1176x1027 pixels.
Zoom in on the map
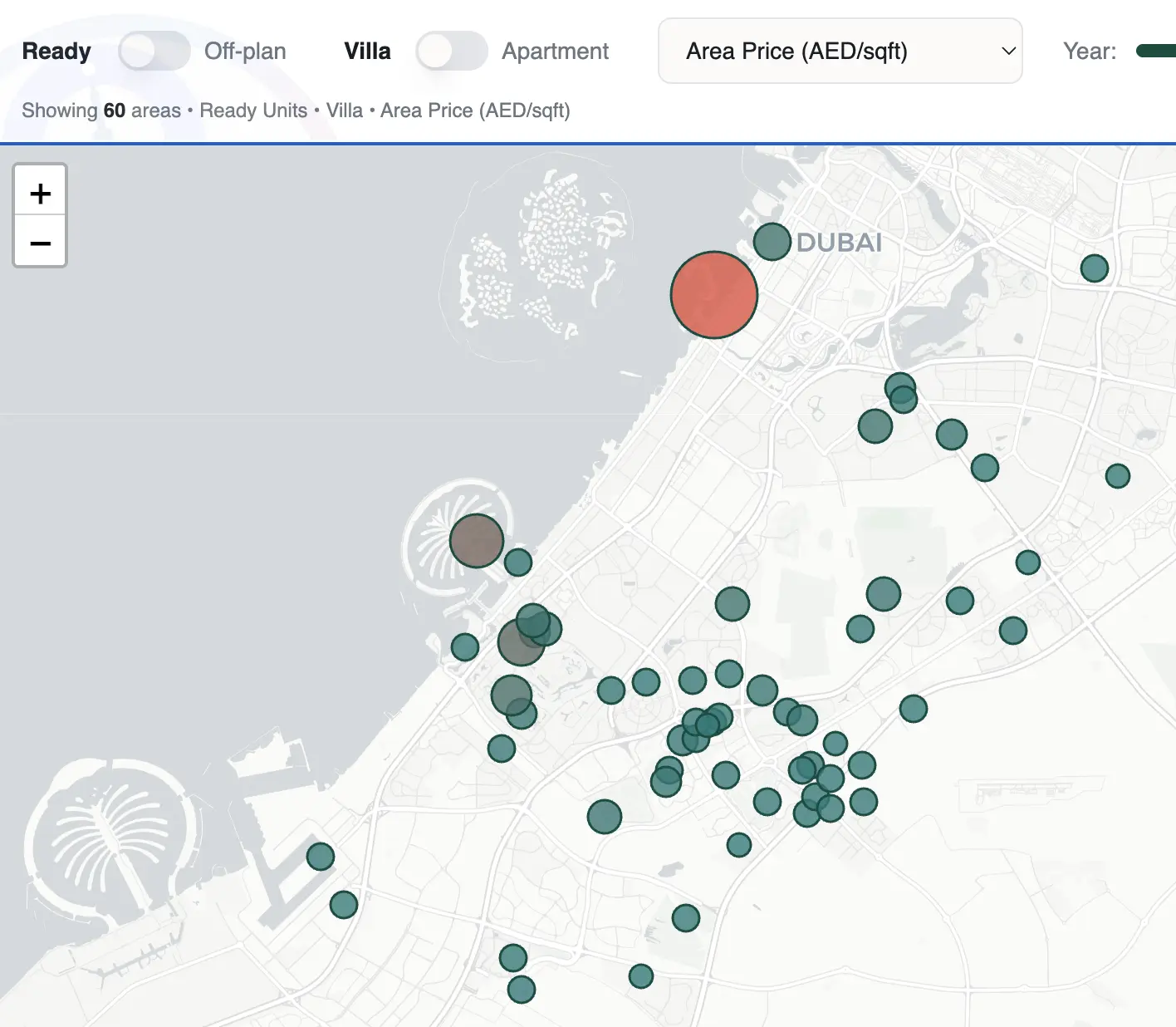pyautogui.click(x=40, y=194)
